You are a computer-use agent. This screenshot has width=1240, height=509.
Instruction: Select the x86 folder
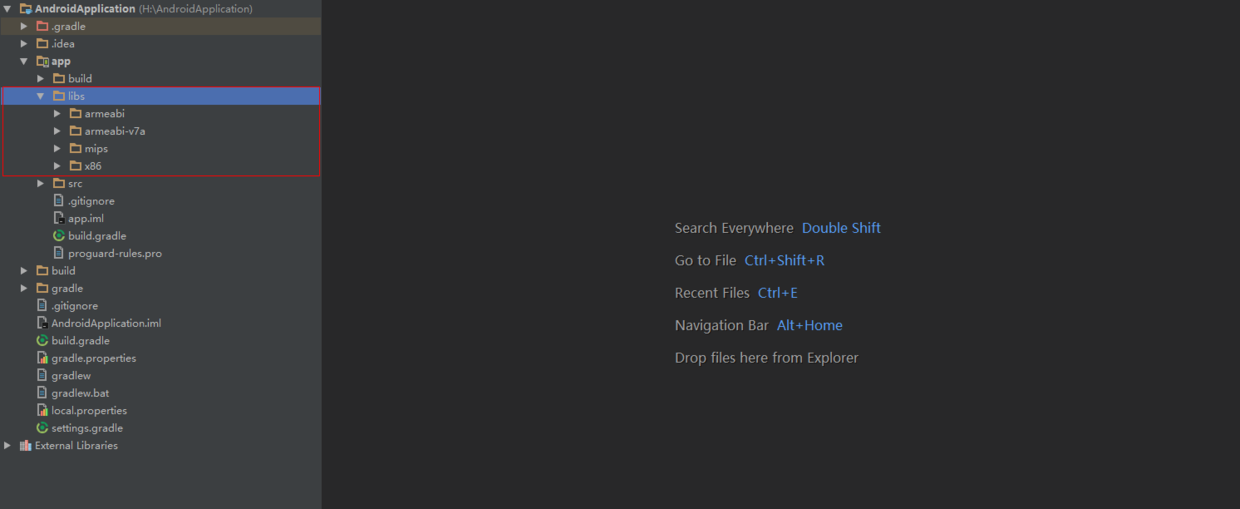tap(93, 166)
